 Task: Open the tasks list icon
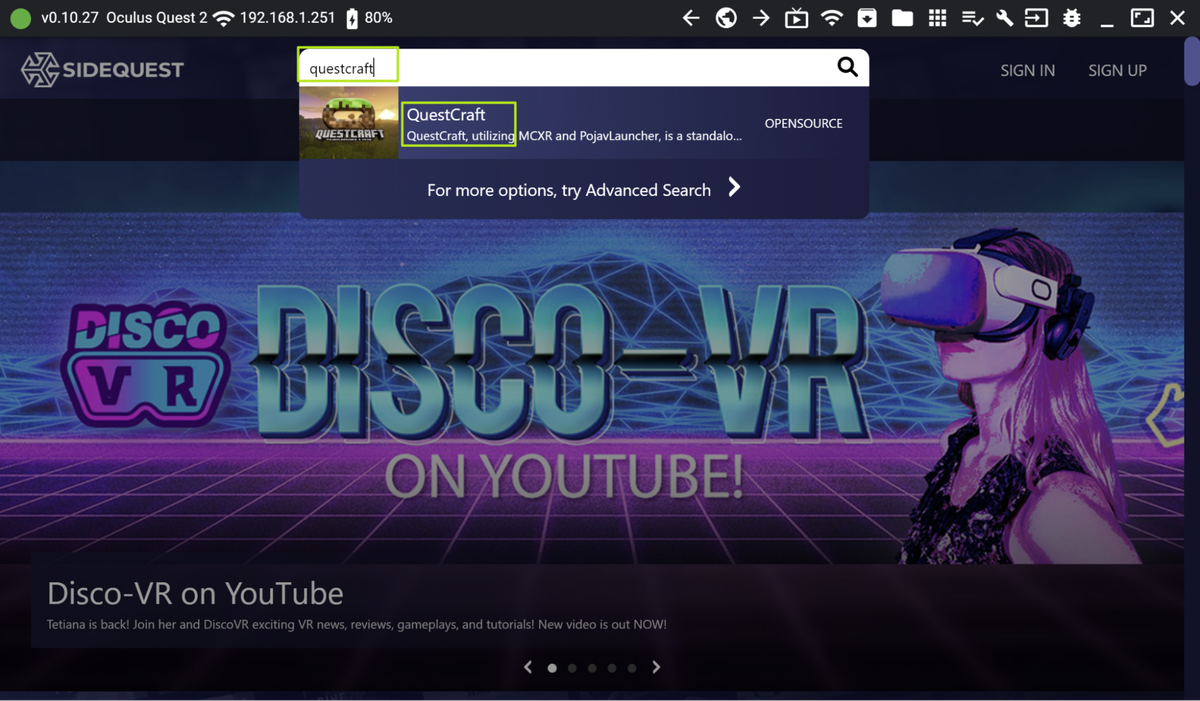tap(972, 17)
